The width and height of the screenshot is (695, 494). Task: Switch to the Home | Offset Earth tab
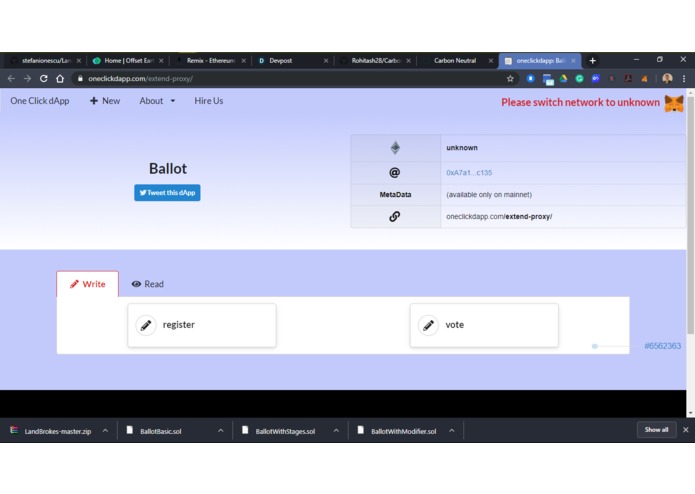pyautogui.click(x=128, y=61)
